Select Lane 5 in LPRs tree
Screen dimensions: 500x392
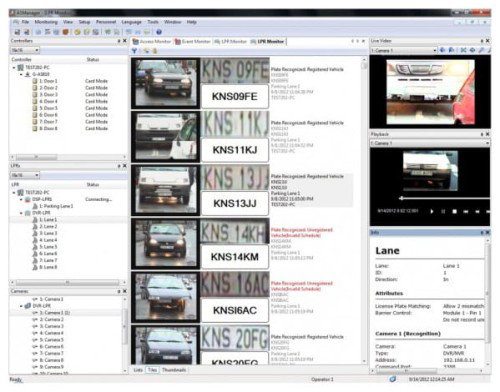pyautogui.click(x=48, y=247)
